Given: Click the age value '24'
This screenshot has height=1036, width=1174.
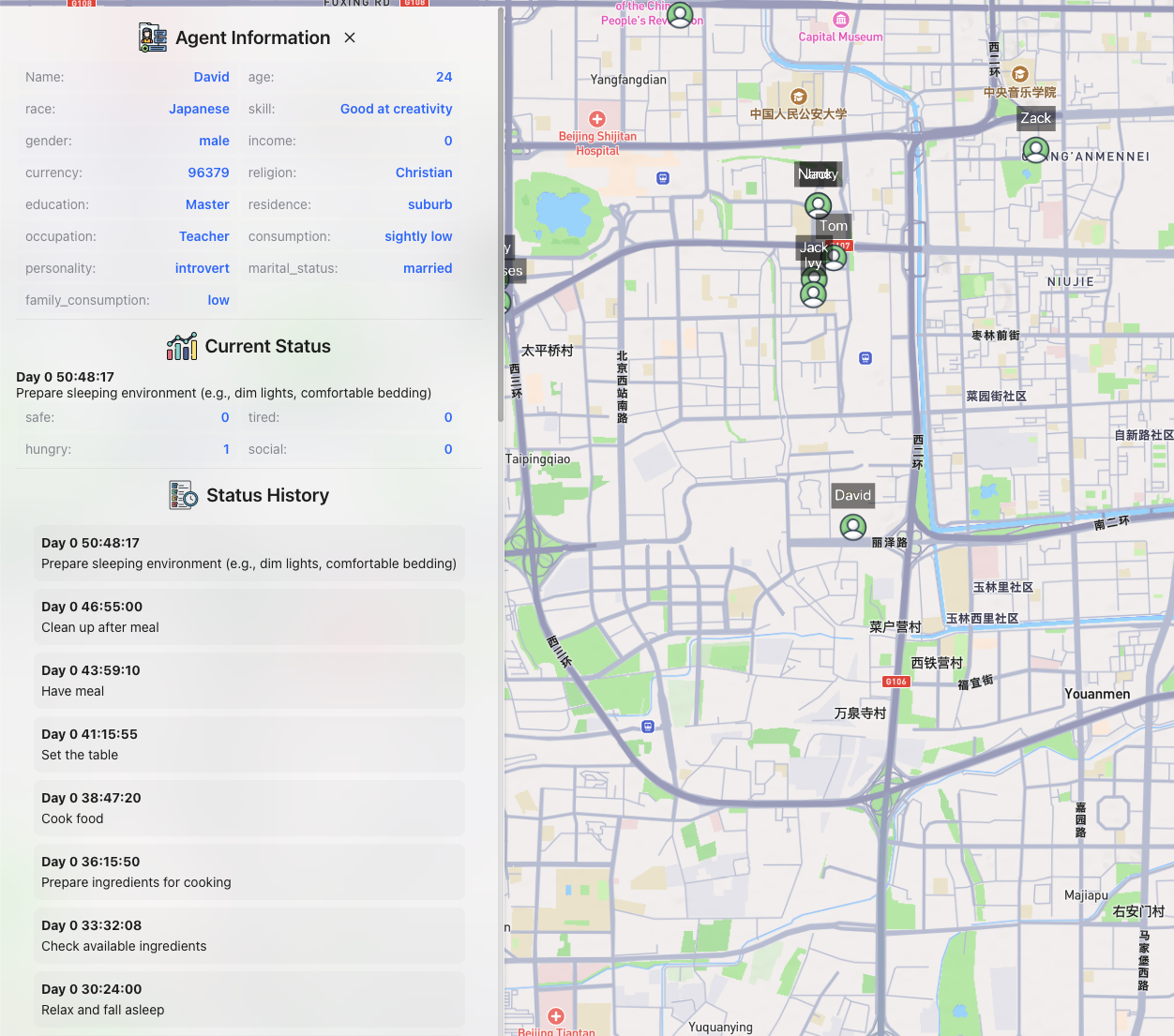Looking at the screenshot, I should pos(444,77).
